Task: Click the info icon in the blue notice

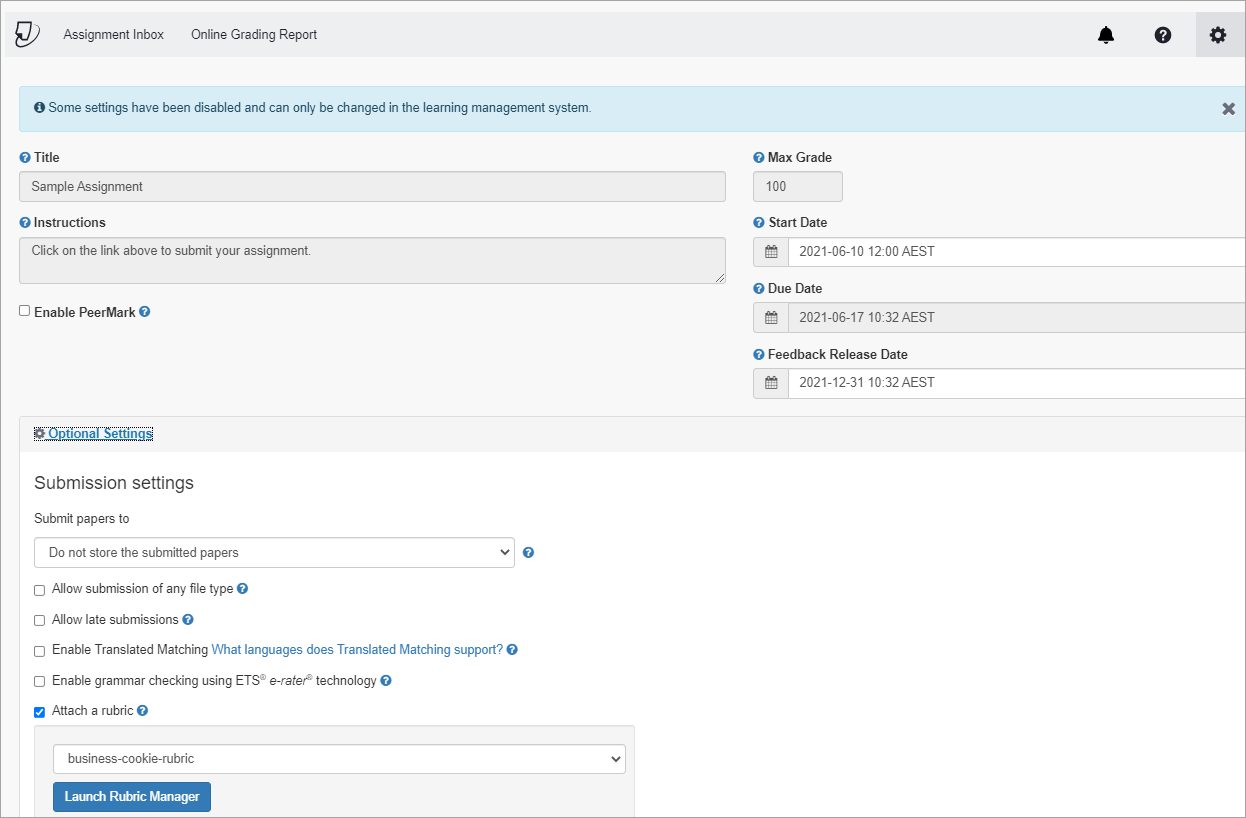Action: point(39,108)
